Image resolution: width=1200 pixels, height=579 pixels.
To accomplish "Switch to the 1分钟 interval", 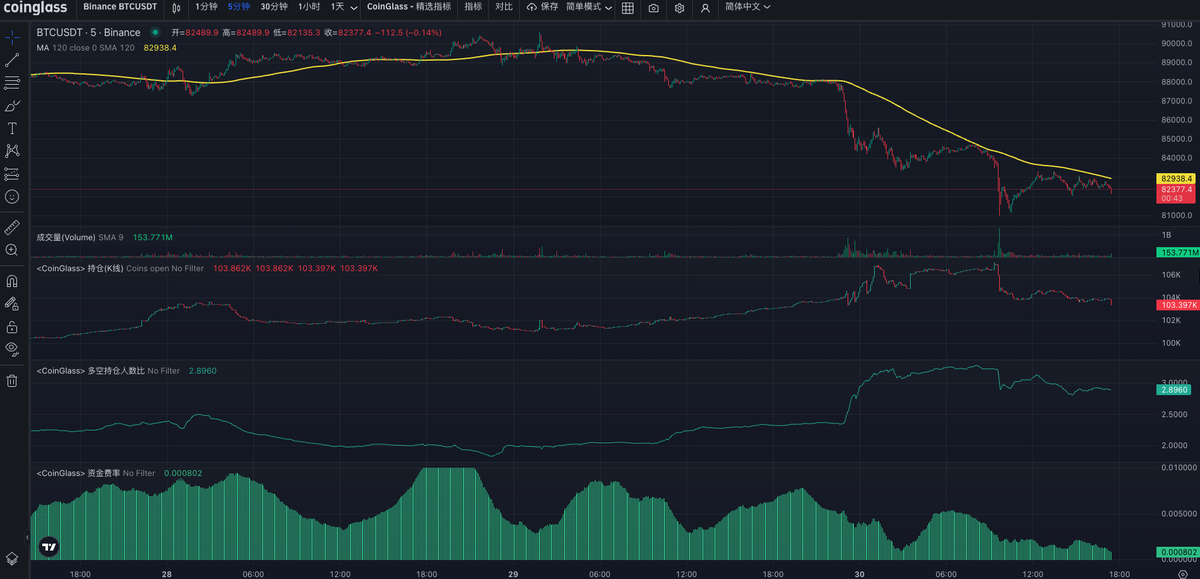I will pyautogui.click(x=206, y=6).
